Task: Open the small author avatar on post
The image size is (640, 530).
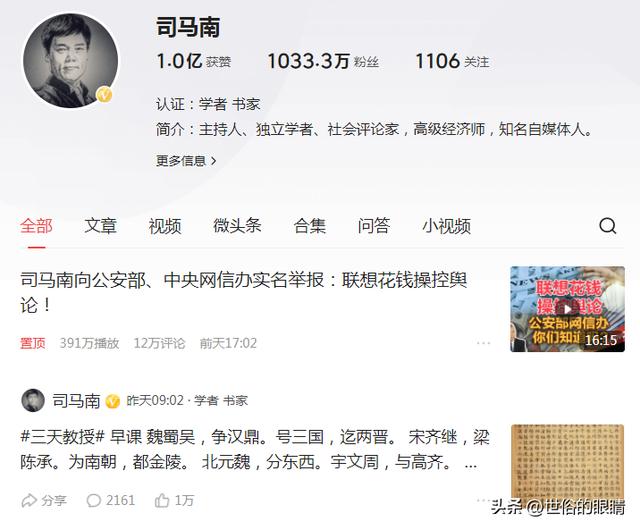Action: (x=33, y=401)
